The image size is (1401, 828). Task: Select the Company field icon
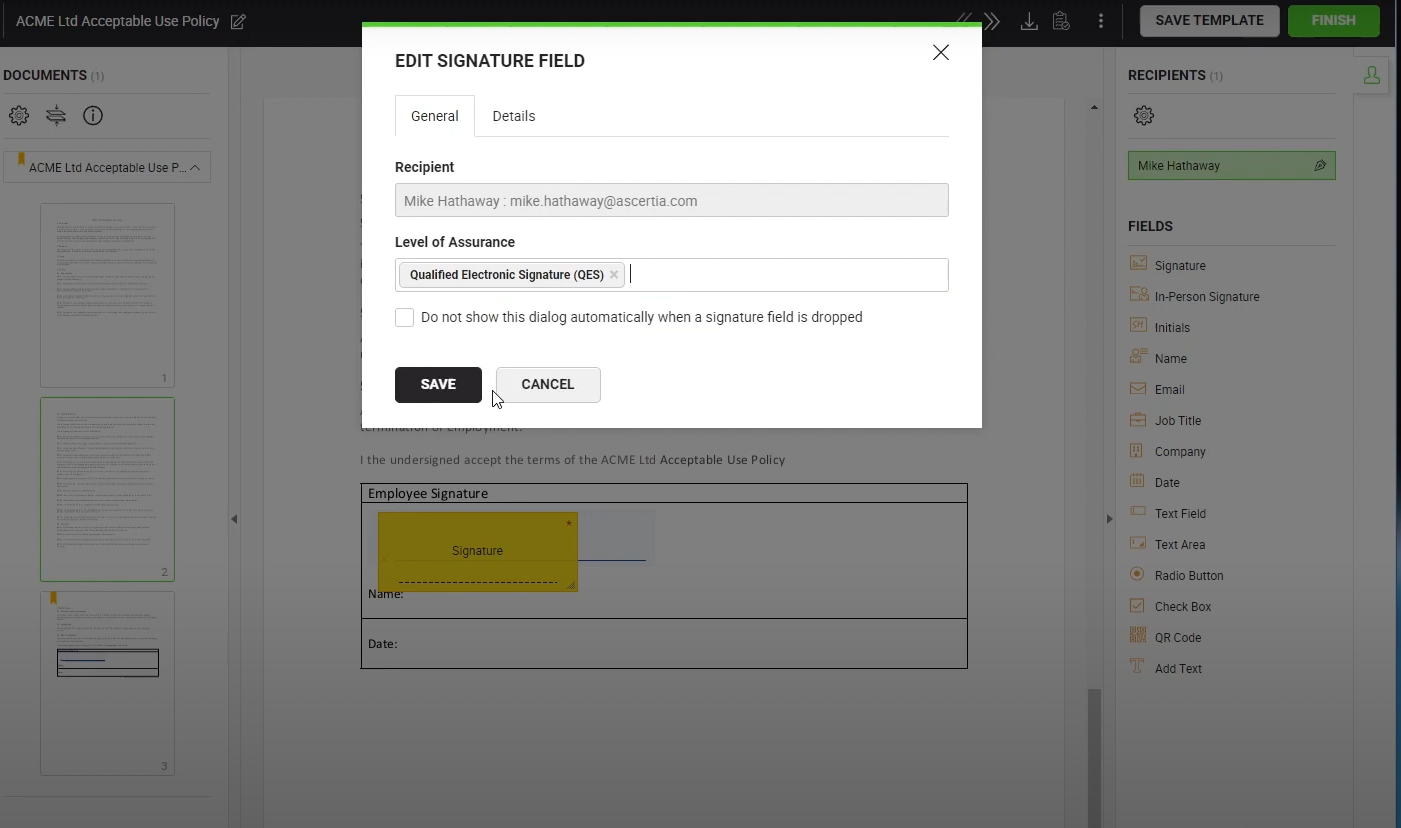pyautogui.click(x=1138, y=450)
